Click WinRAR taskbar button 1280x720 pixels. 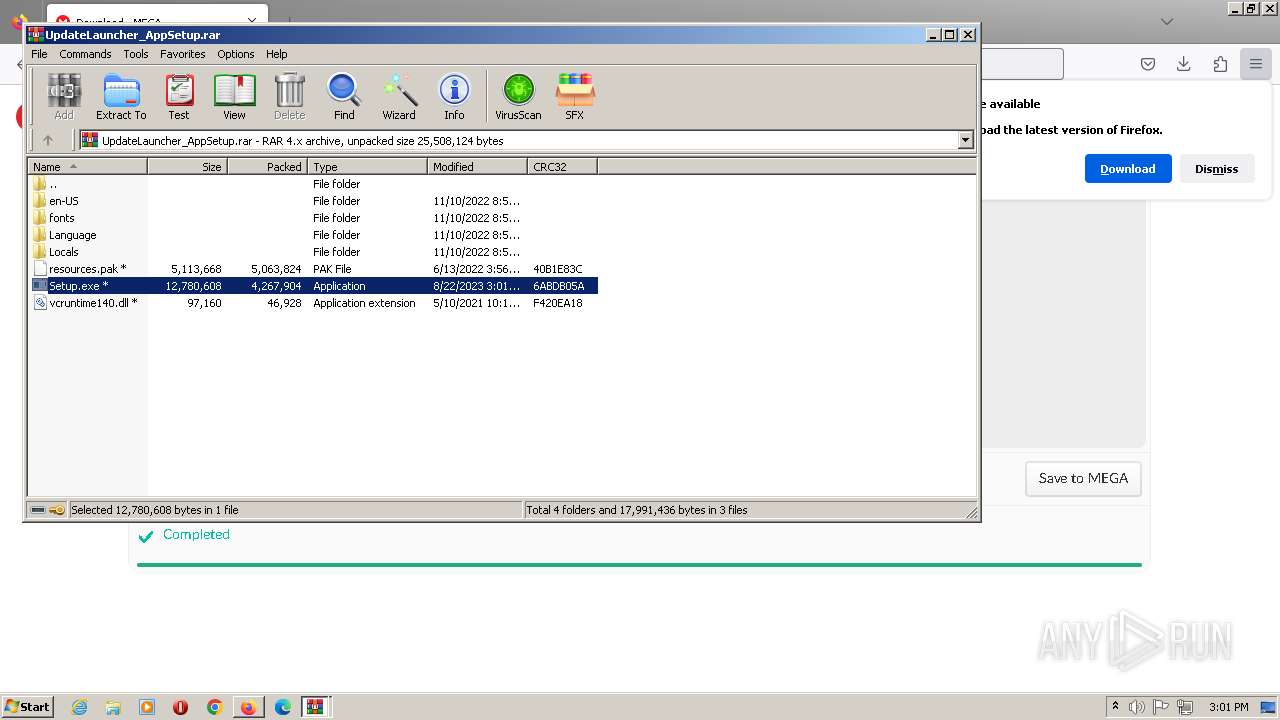(315, 707)
